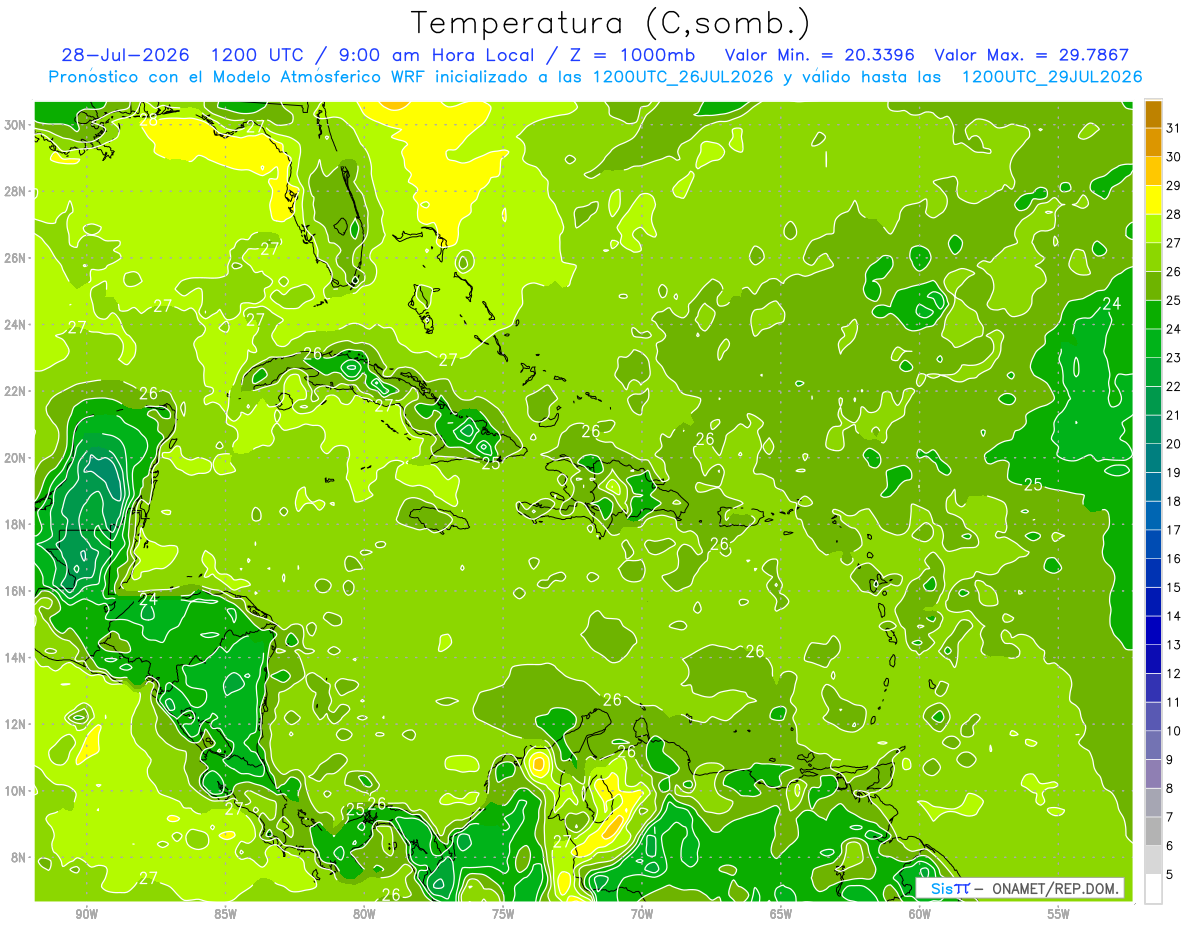Click the number 31 on the color scale

pos(1174,128)
